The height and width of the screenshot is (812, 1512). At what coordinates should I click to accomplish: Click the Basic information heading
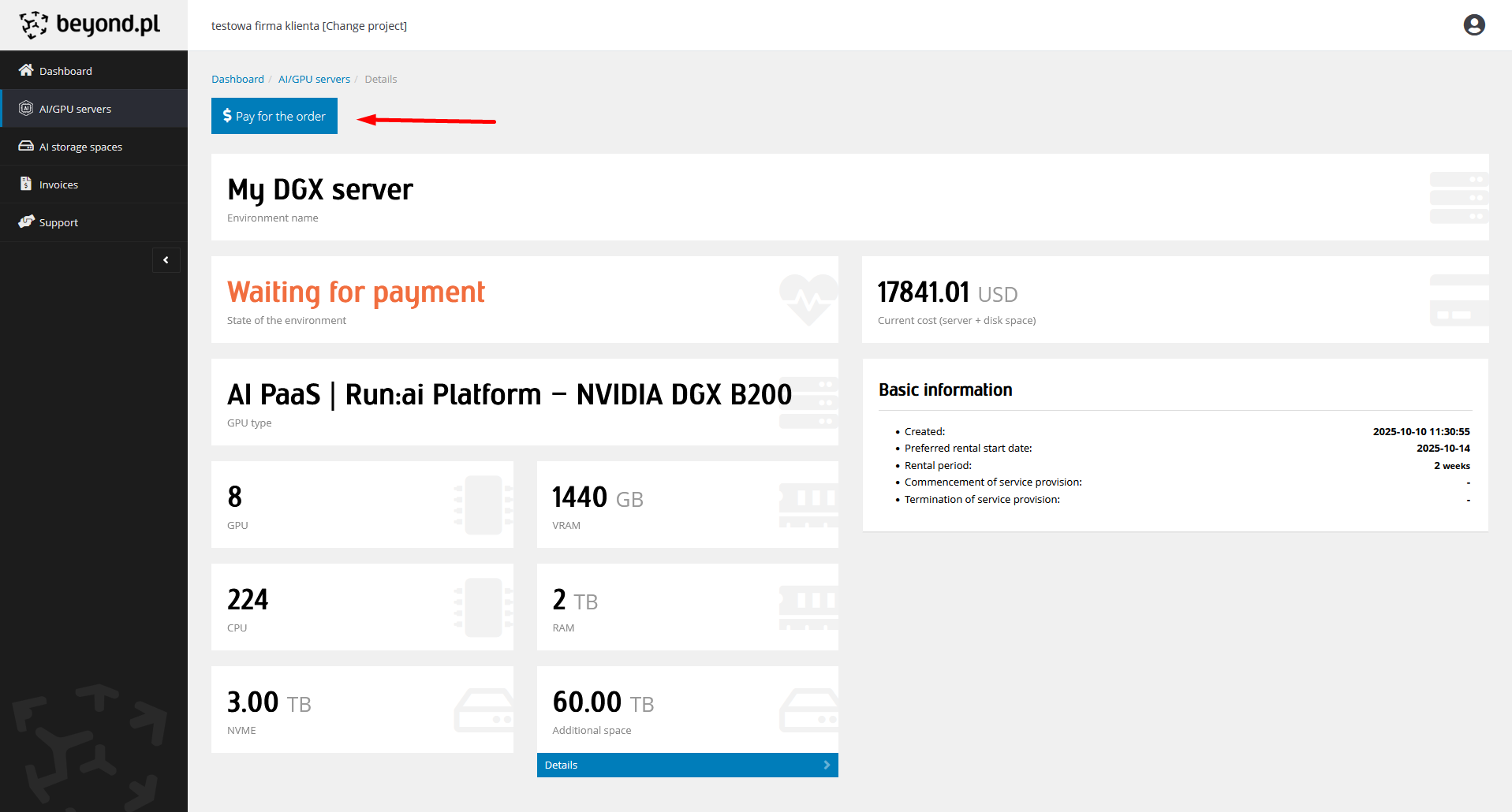(946, 389)
